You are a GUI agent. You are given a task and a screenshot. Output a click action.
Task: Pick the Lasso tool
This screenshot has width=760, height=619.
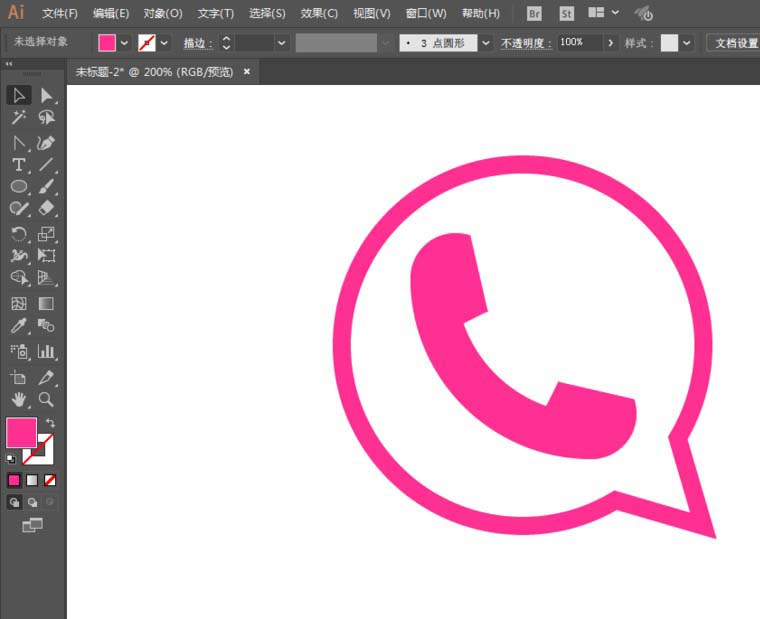[46, 117]
